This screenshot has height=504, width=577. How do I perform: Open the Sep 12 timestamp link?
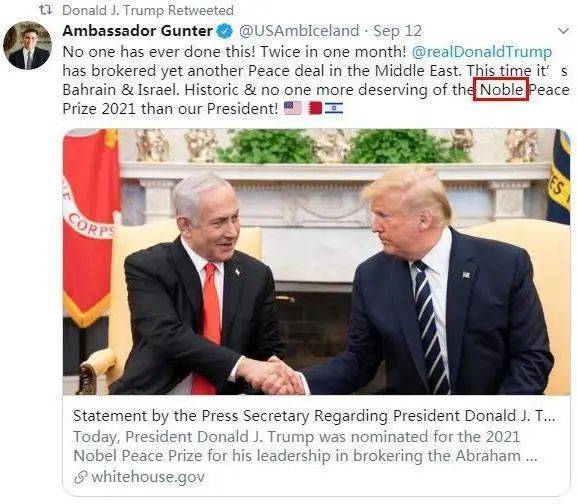tap(397, 31)
